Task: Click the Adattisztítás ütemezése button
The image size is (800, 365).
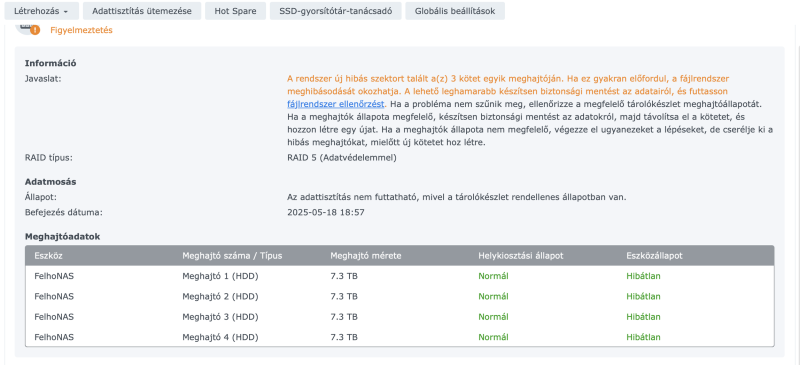Action: (142, 11)
